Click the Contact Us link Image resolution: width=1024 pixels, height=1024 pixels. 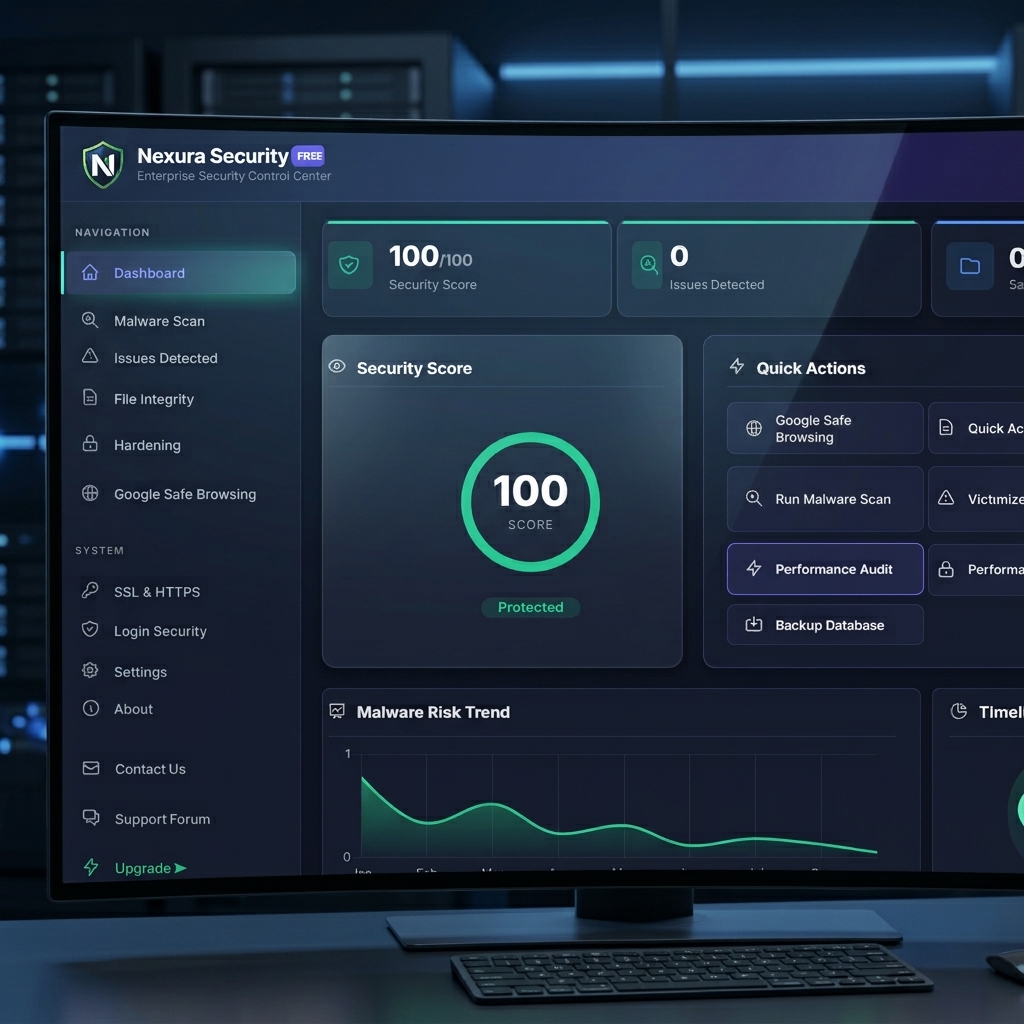tap(150, 769)
